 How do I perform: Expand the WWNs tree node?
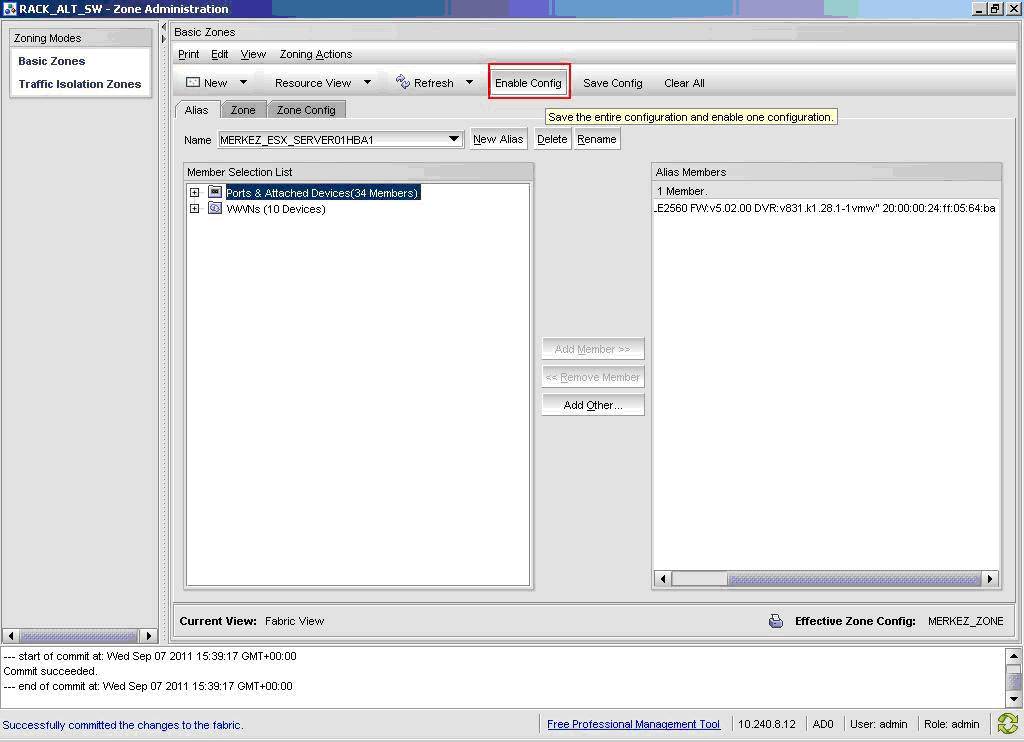(x=195, y=209)
